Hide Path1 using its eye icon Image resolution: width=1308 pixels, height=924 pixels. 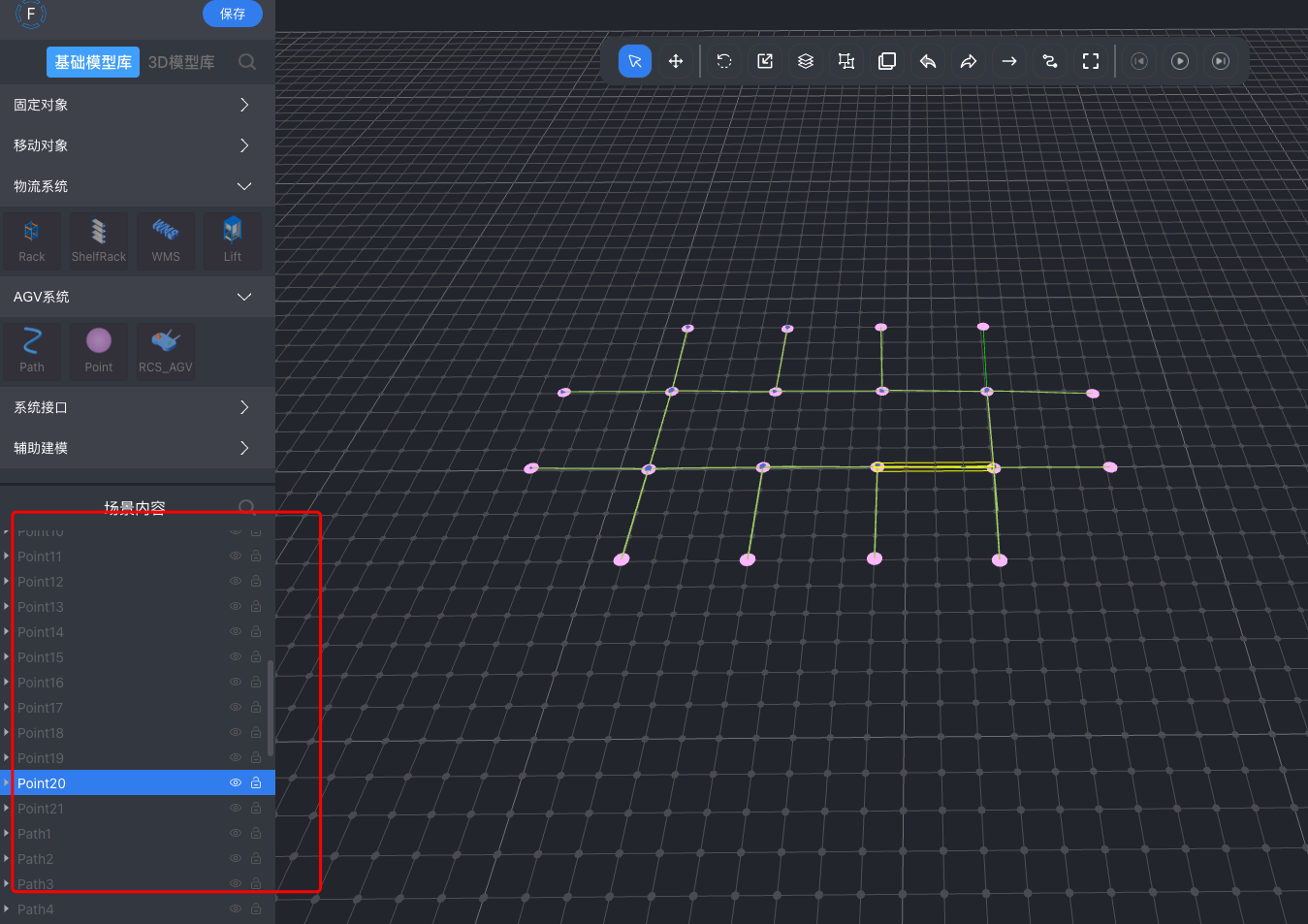pos(236,833)
